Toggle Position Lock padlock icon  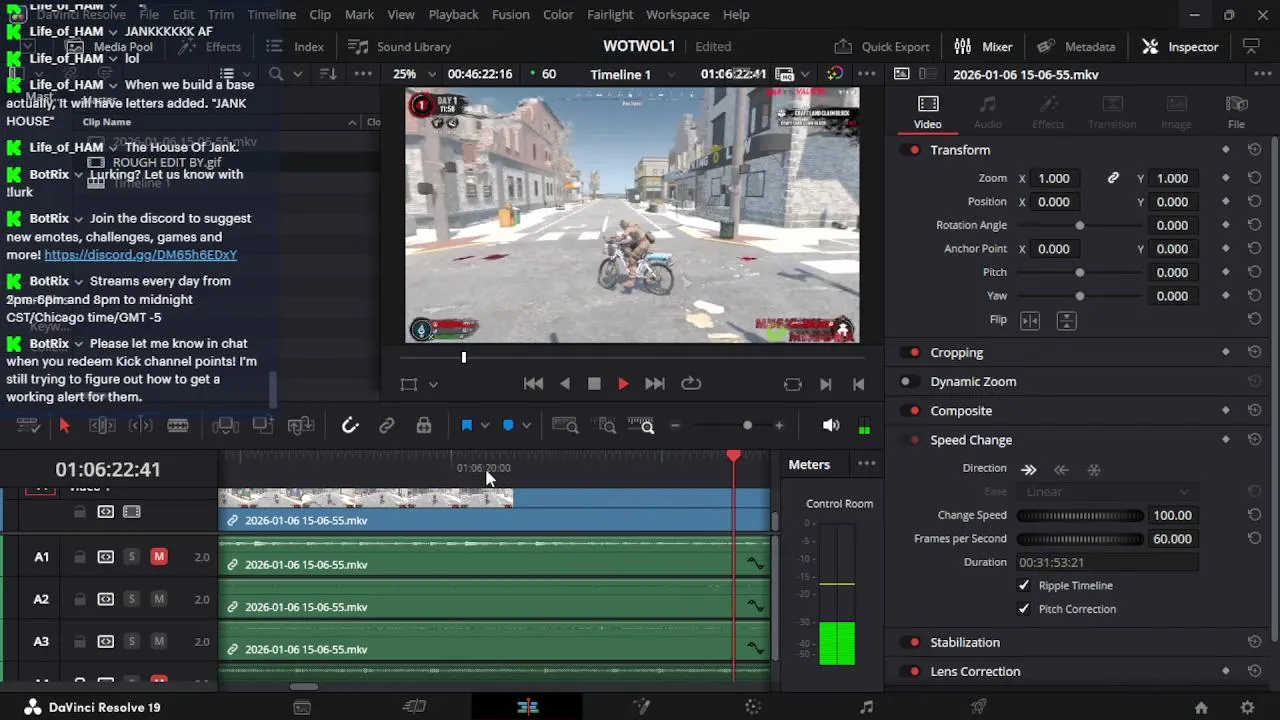[x=424, y=426]
